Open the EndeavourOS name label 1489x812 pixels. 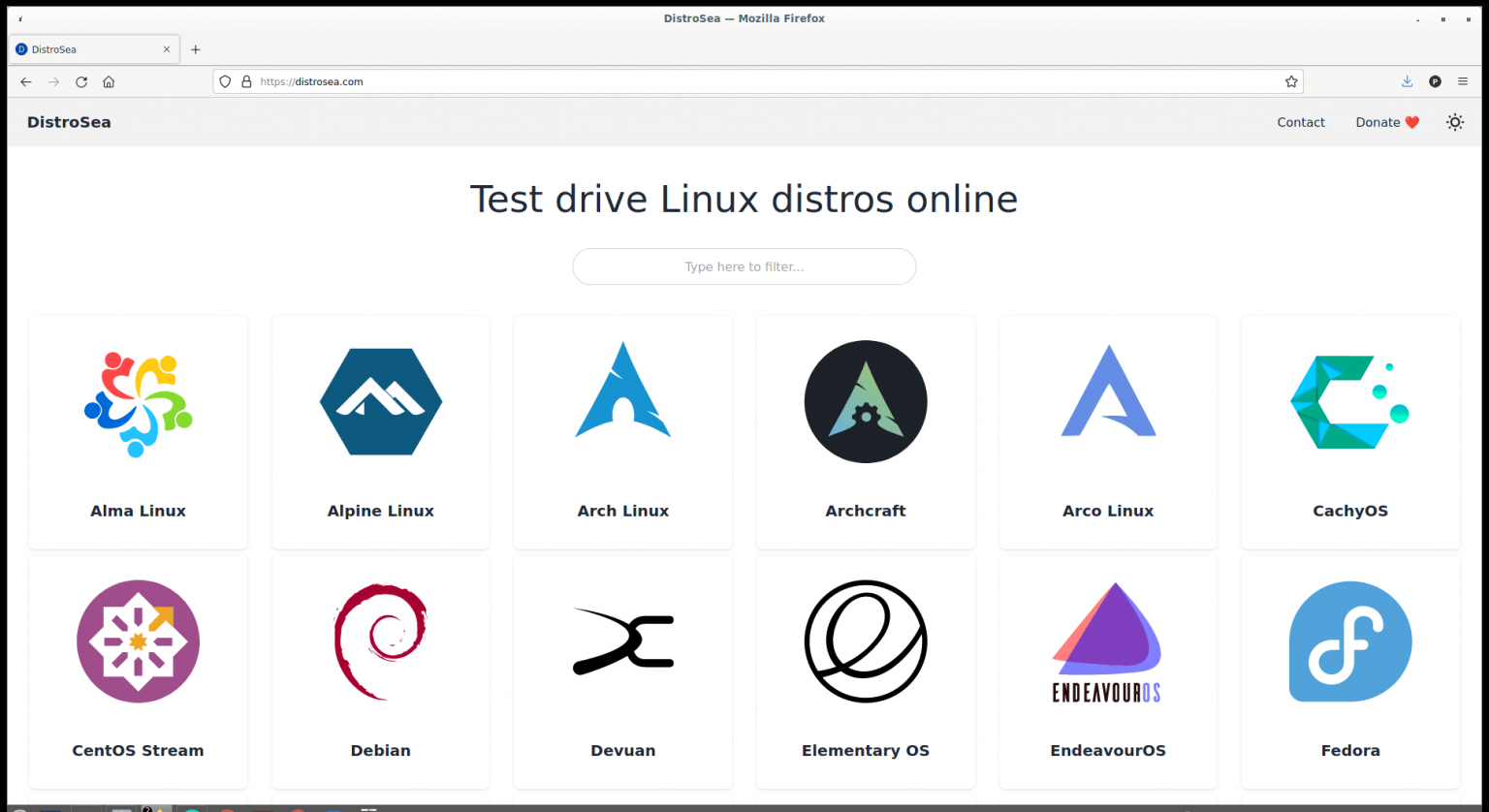coord(1108,750)
